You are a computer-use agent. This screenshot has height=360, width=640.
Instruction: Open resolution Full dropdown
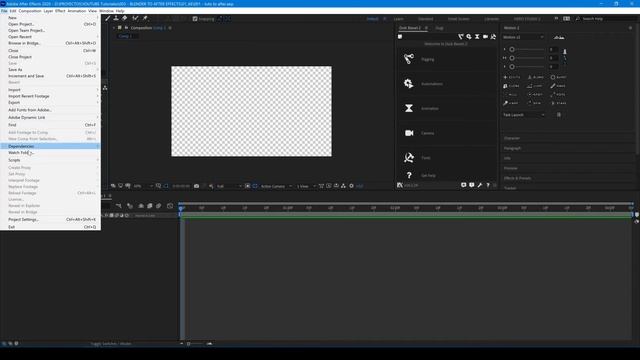[229, 186]
